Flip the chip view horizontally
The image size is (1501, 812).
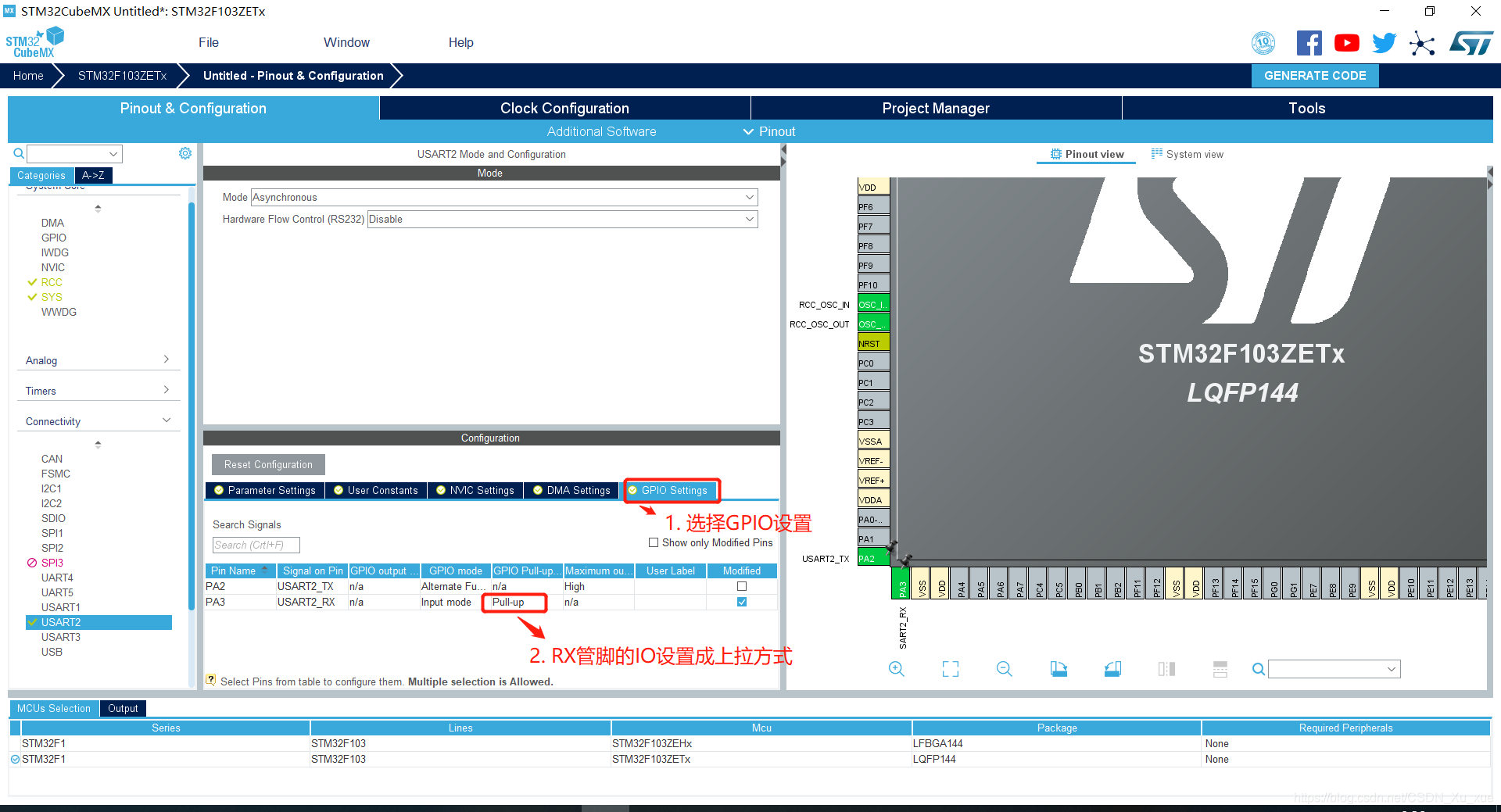pos(1166,669)
